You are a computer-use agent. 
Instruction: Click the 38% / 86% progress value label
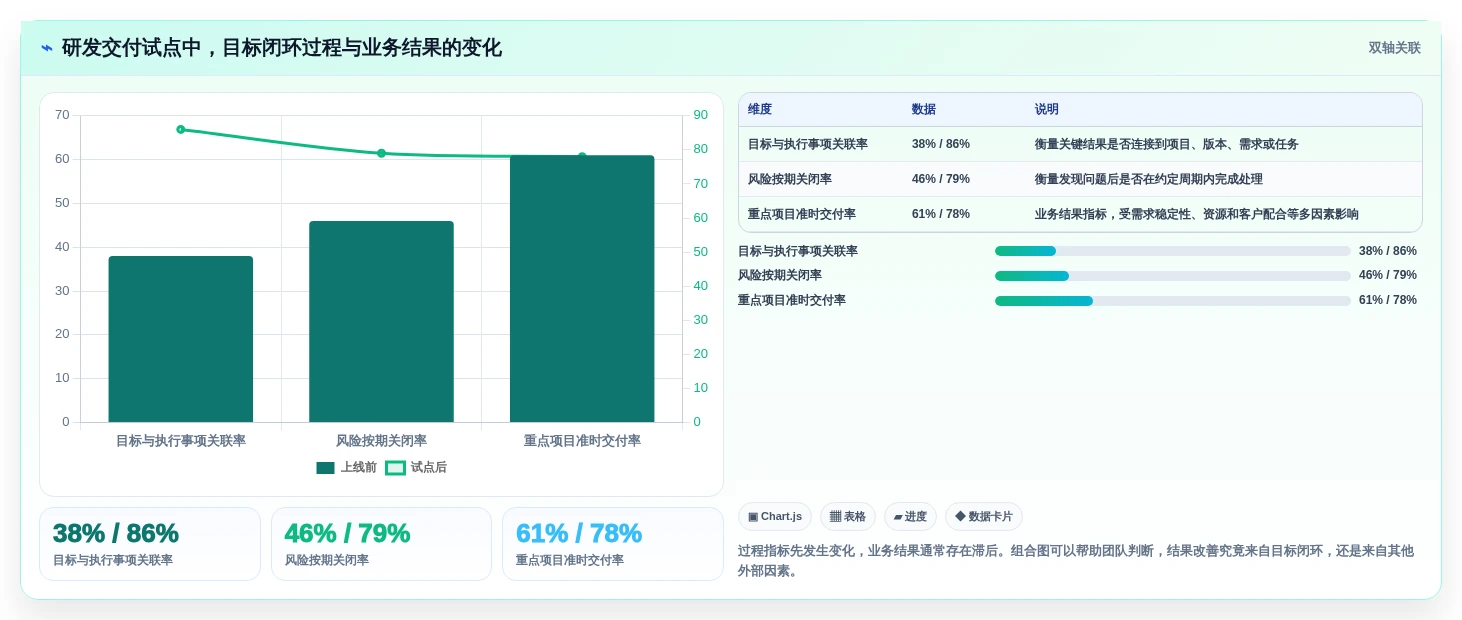pos(1388,251)
